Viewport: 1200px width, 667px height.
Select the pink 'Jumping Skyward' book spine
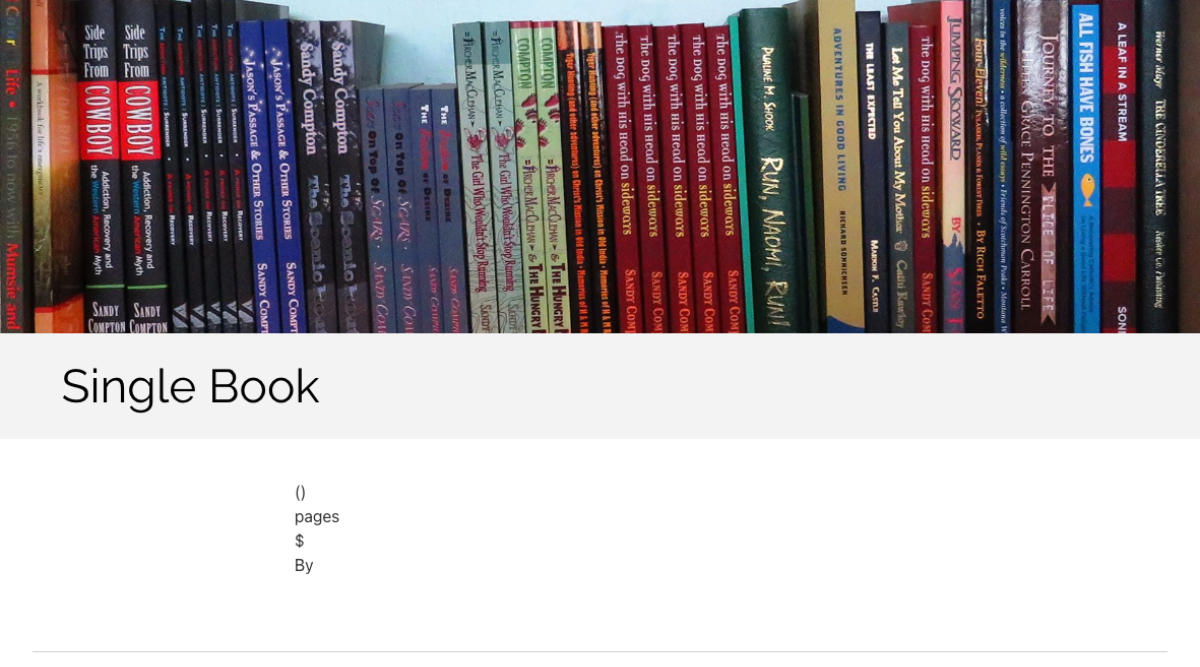(x=954, y=165)
